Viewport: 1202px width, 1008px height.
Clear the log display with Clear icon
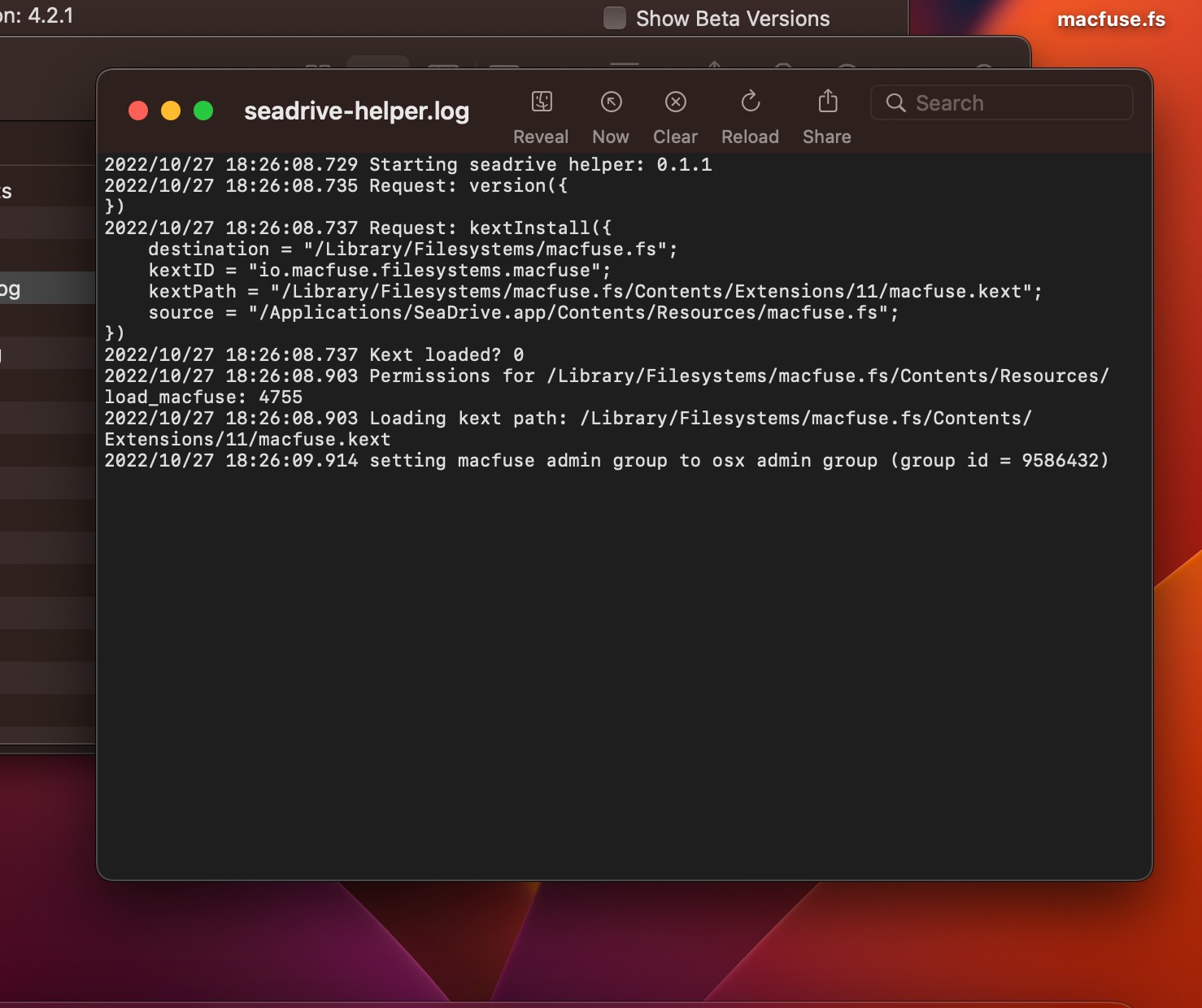tap(675, 102)
